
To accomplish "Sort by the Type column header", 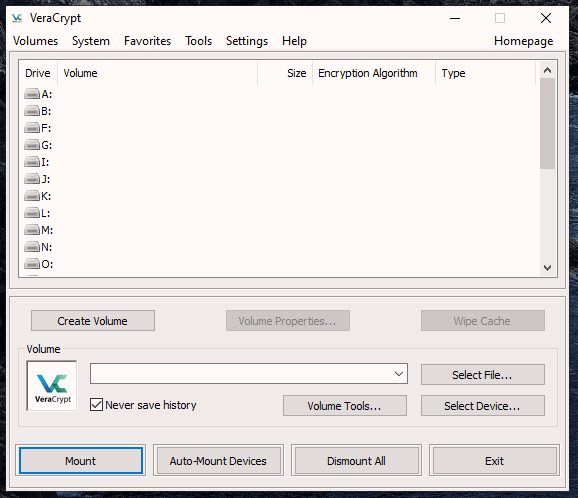I will pyautogui.click(x=485, y=73).
